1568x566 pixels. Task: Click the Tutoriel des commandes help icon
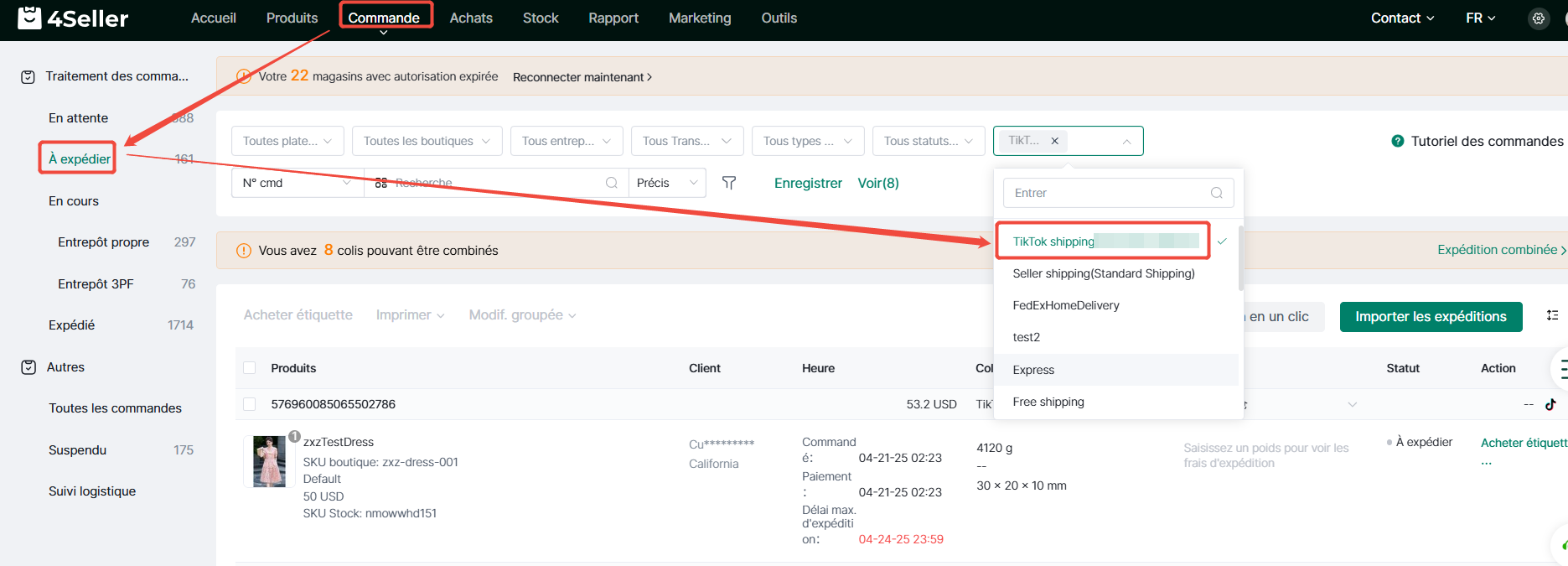[x=1398, y=141]
